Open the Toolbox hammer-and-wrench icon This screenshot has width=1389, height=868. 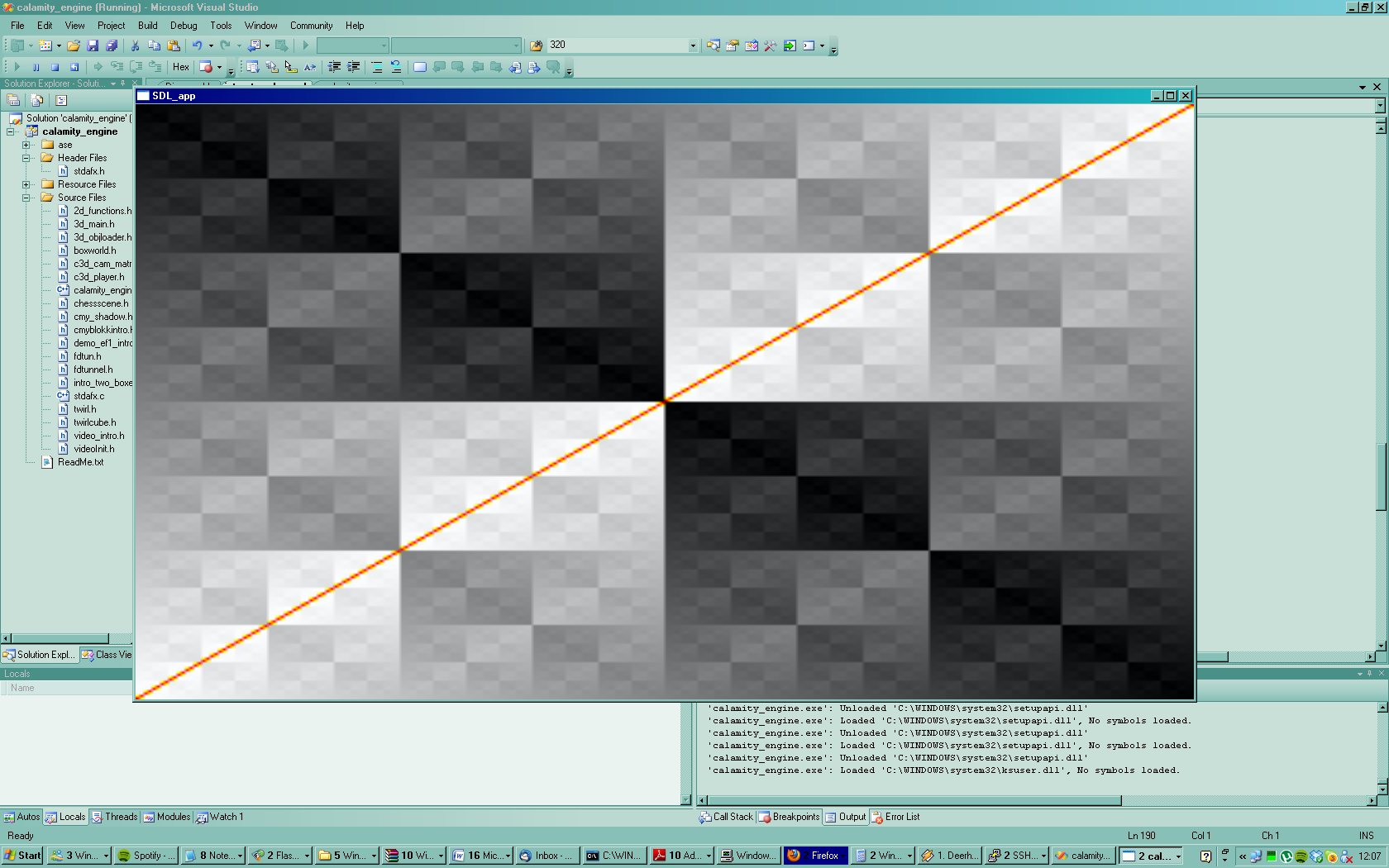[771, 45]
